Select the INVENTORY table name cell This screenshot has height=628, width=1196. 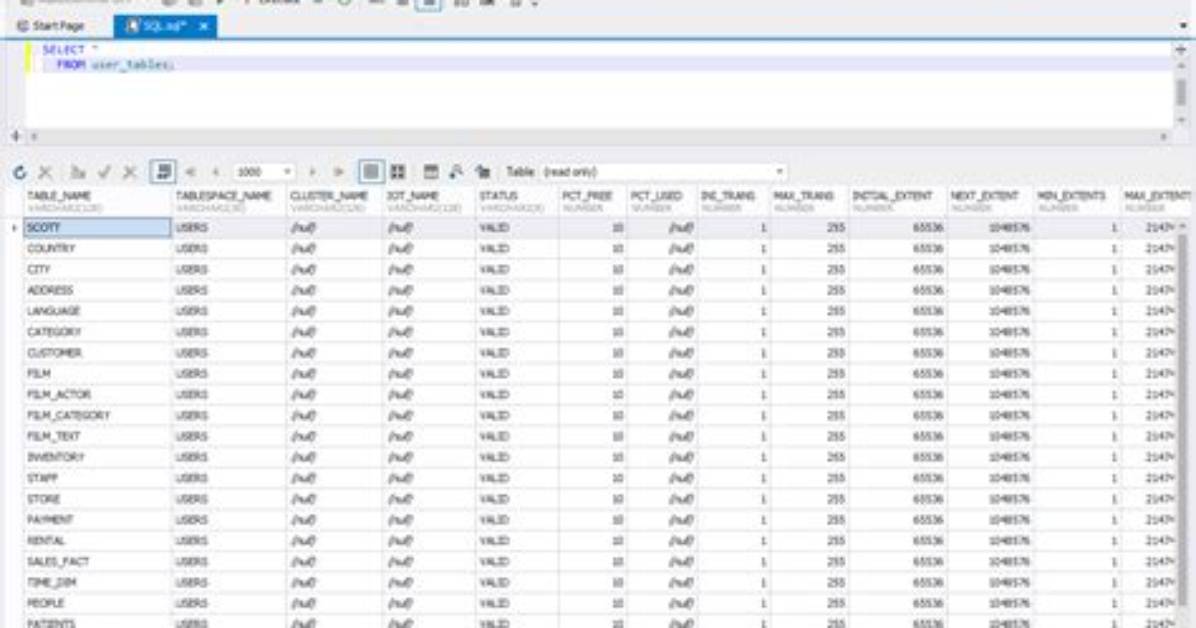tap(97, 457)
